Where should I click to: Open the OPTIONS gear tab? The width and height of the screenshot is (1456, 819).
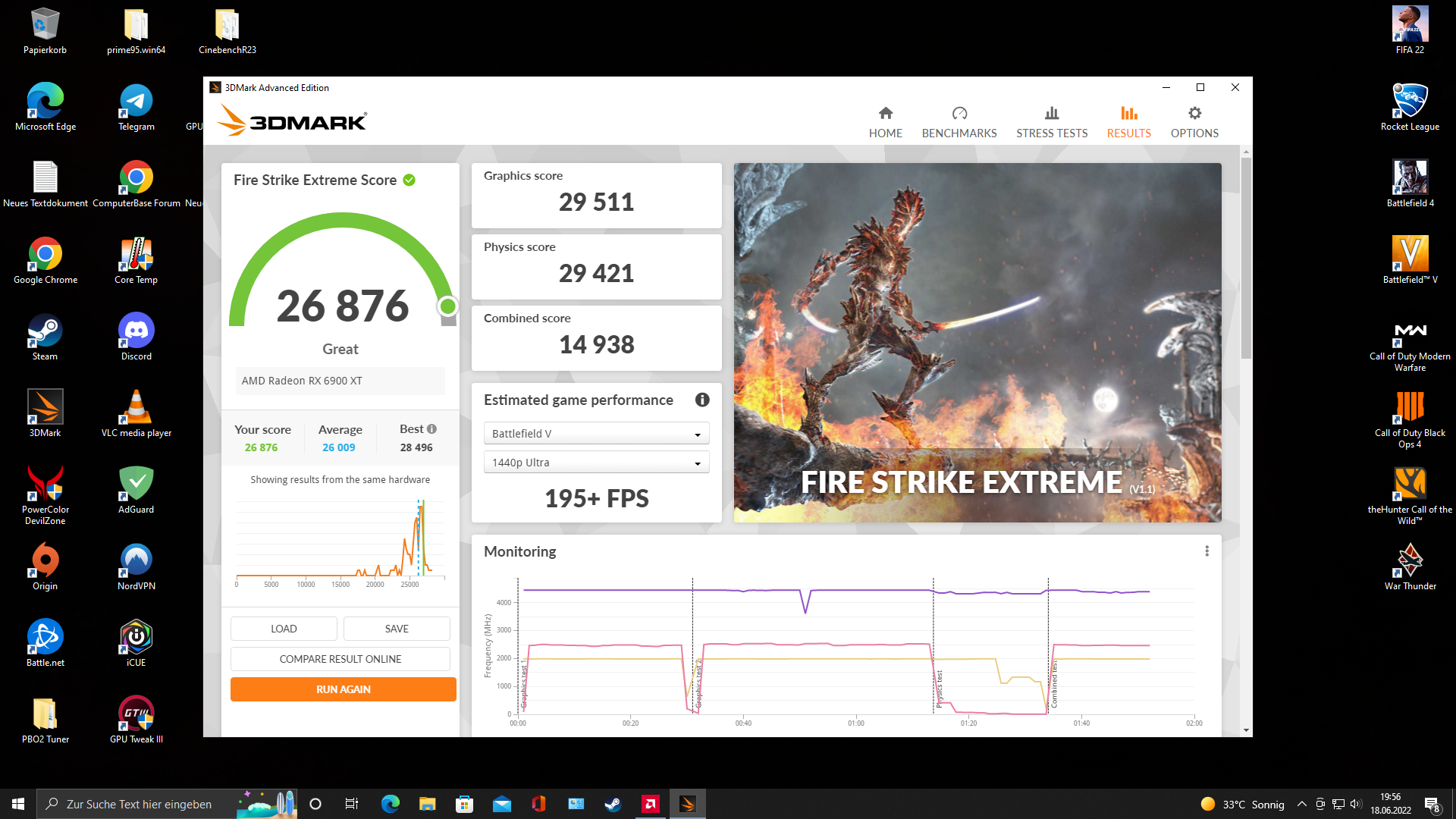[1194, 123]
